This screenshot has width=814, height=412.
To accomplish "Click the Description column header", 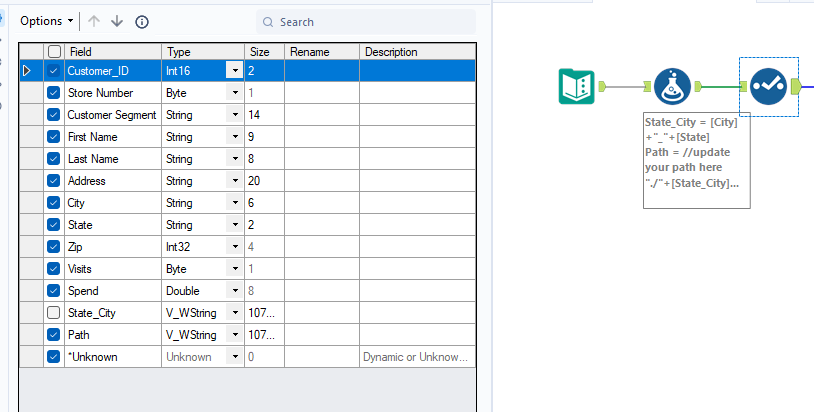I will coord(414,51).
